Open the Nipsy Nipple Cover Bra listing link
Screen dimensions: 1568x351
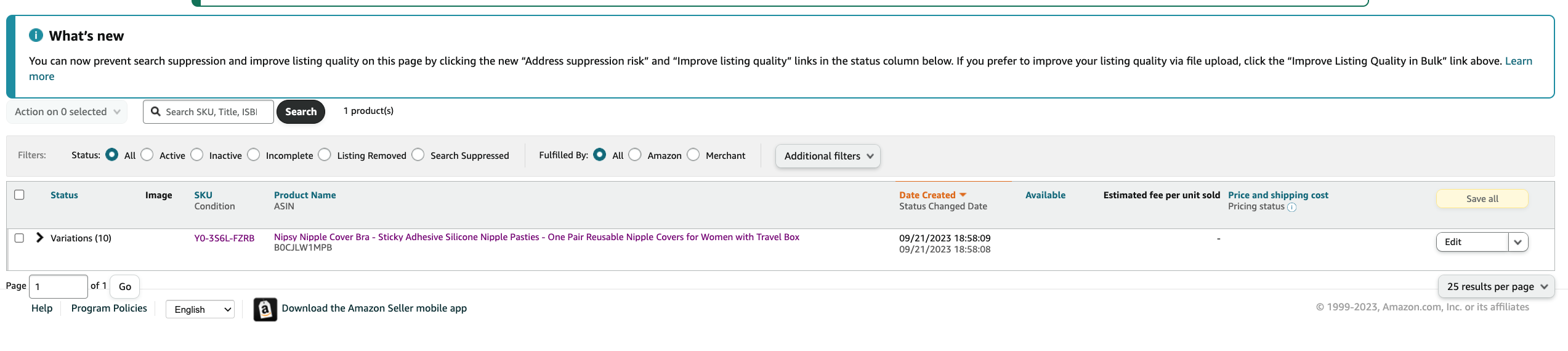[x=536, y=237]
